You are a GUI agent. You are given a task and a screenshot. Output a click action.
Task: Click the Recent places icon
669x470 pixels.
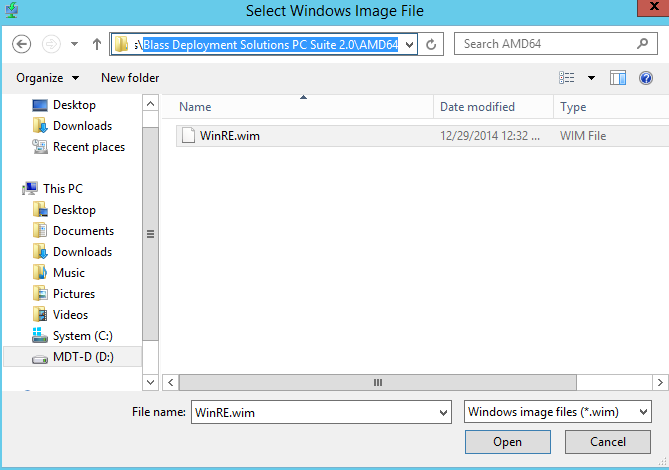tap(40, 147)
